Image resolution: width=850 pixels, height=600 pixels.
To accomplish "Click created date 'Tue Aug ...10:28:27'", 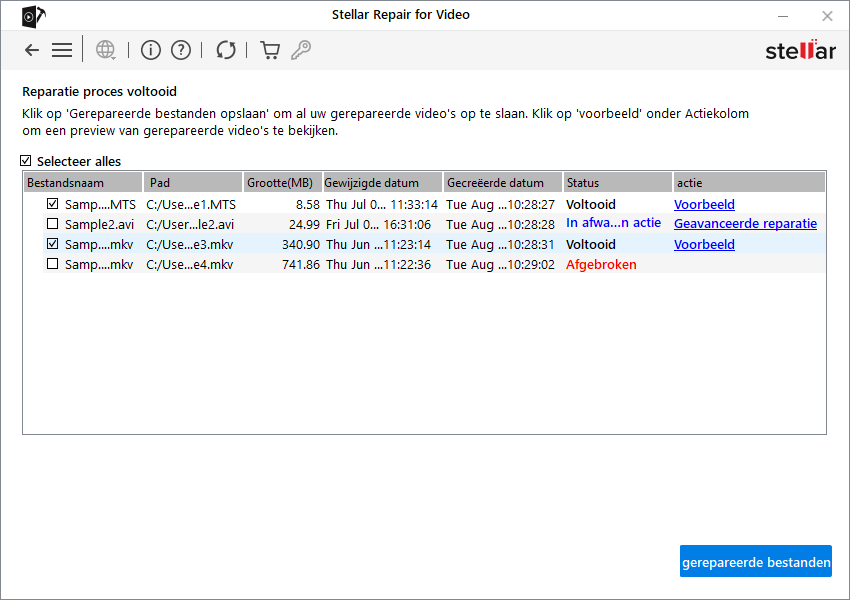I will point(500,205).
